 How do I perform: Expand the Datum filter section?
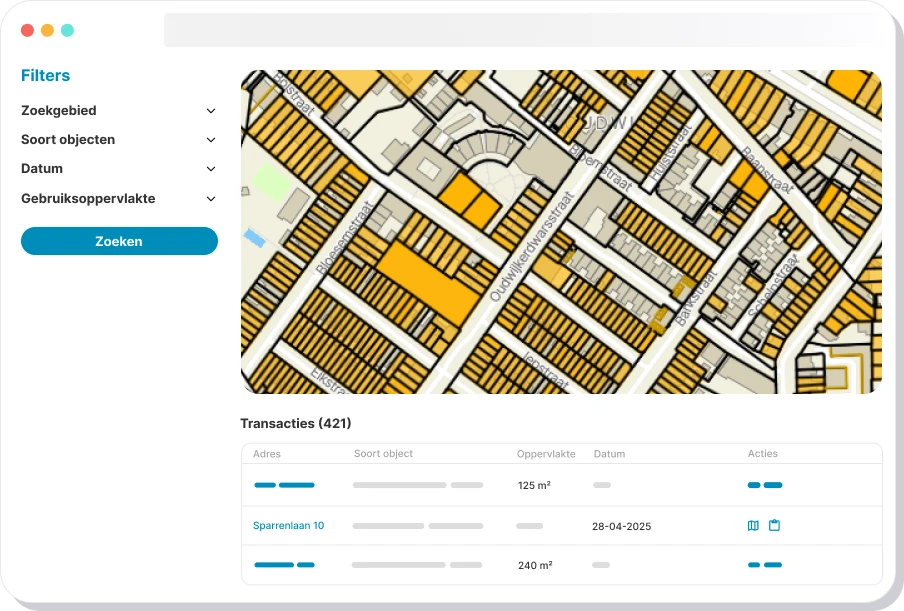pos(118,169)
